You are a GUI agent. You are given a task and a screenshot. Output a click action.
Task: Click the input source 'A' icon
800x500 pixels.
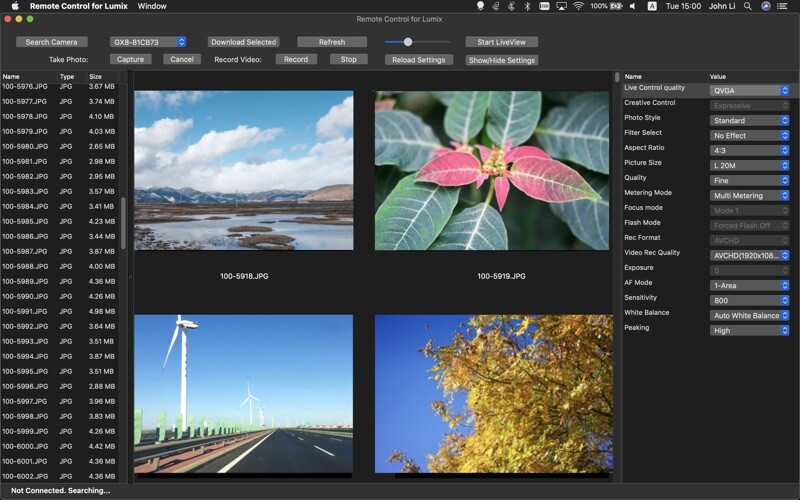coord(652,6)
